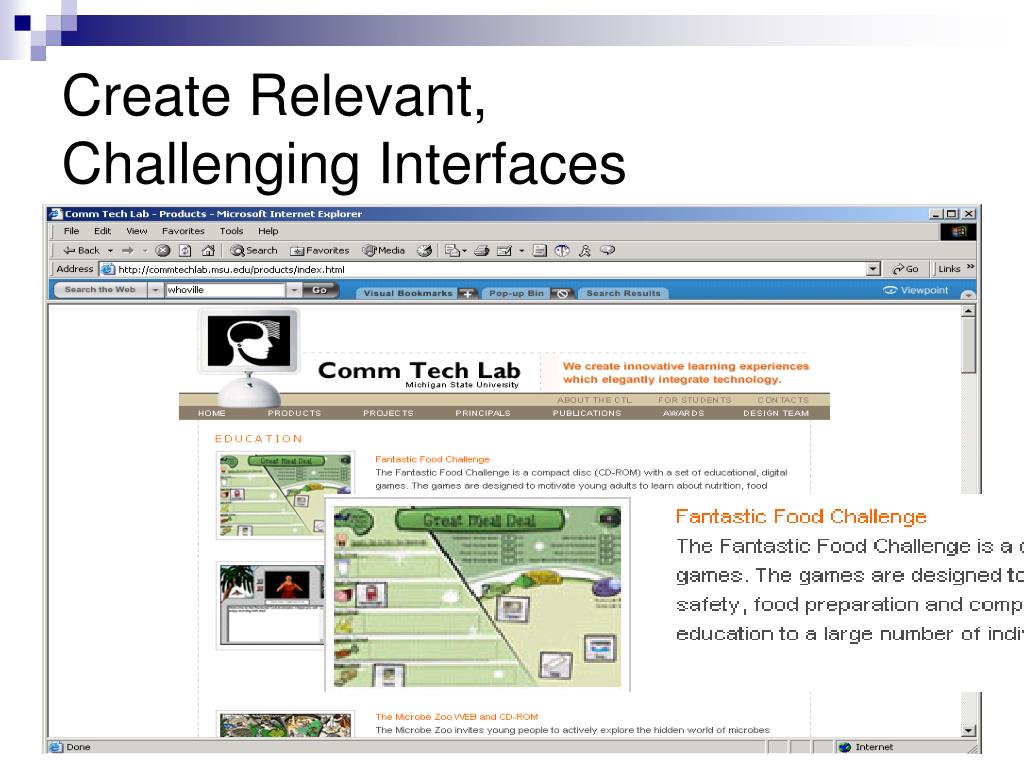1024x768 pixels.
Task: Open dropdown next to whoville search field
Action: (x=294, y=291)
